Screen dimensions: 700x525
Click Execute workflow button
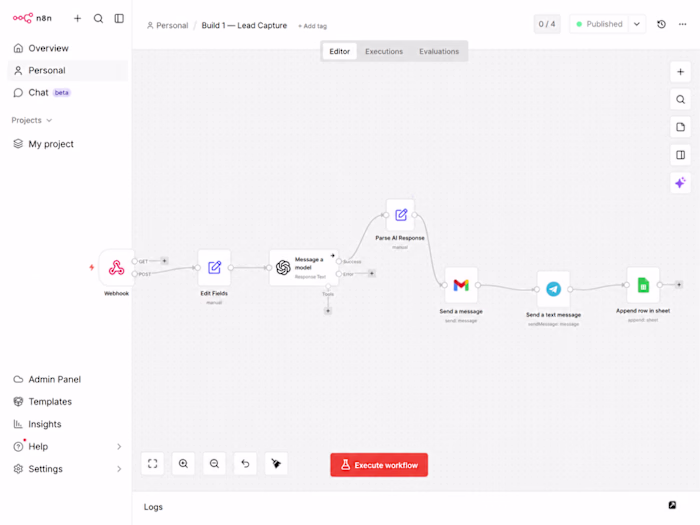pos(379,465)
